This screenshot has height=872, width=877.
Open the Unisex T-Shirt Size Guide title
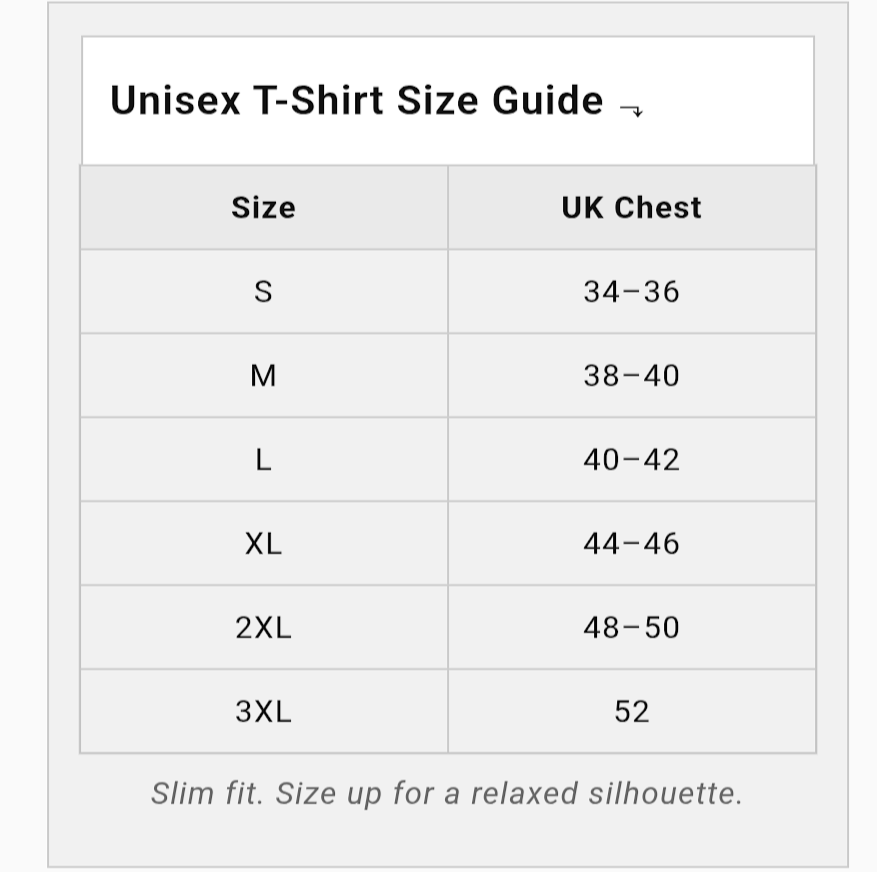356,101
